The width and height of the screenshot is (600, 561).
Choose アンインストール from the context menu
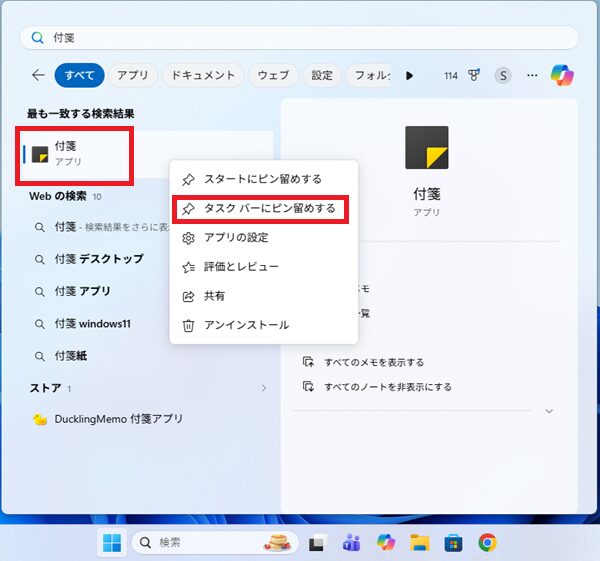[x=246, y=325]
